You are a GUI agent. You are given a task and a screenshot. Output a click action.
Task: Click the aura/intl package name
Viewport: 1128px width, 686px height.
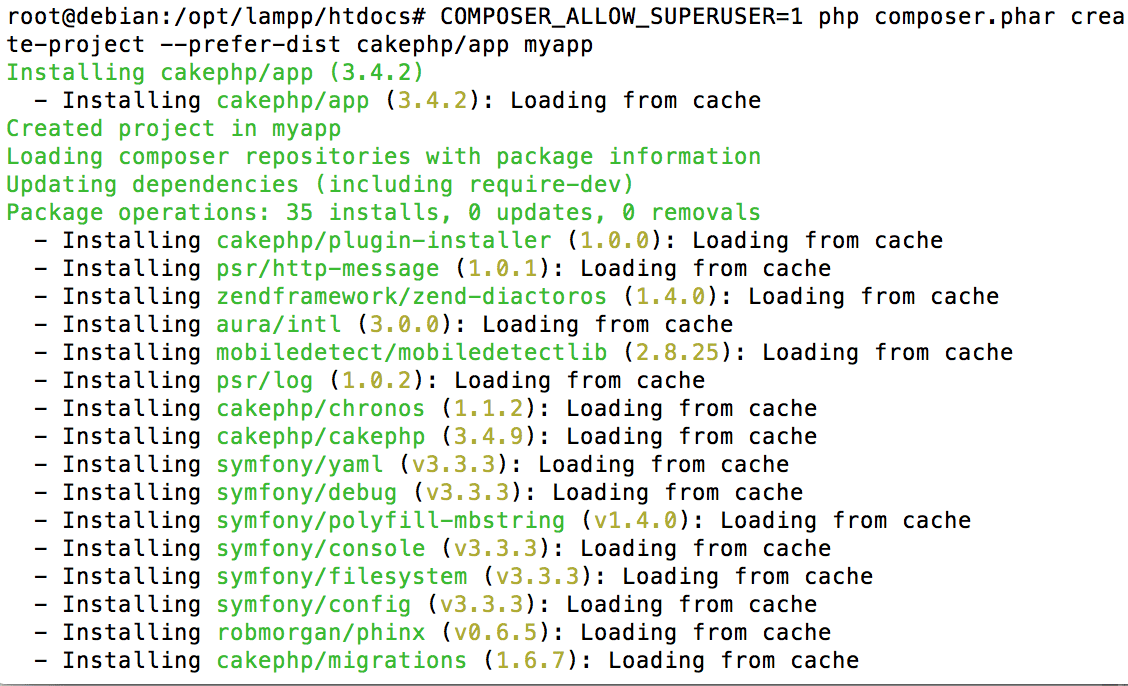tap(278, 324)
